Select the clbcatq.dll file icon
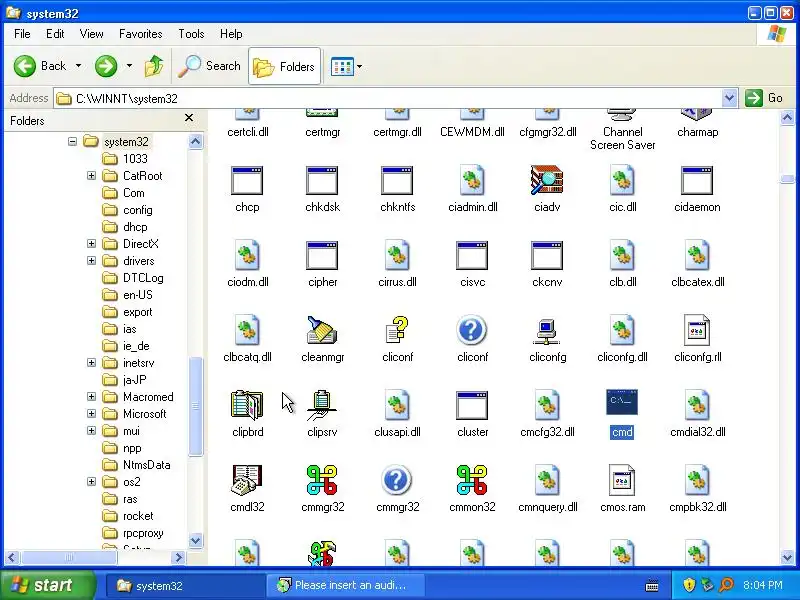This screenshot has width=800, height=600. point(247,330)
